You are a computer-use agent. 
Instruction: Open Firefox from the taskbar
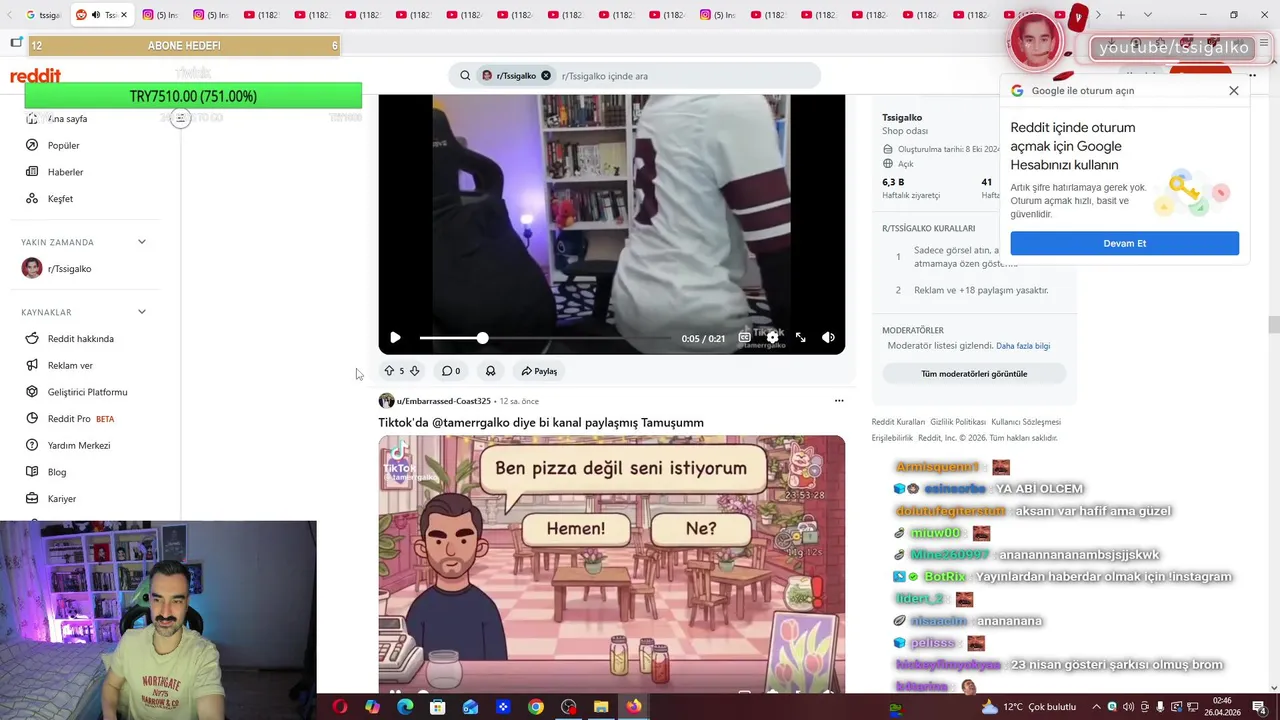click(634, 707)
